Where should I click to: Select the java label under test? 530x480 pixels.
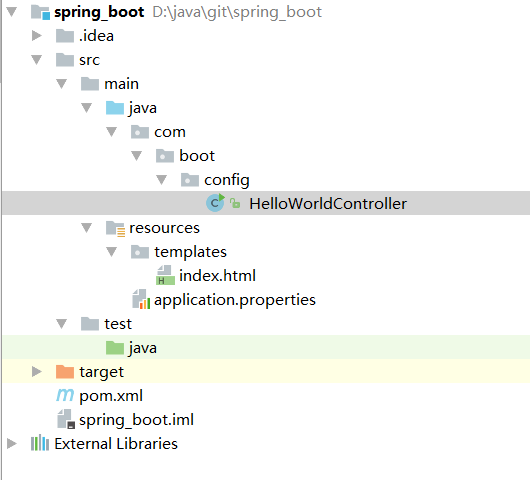(142, 349)
